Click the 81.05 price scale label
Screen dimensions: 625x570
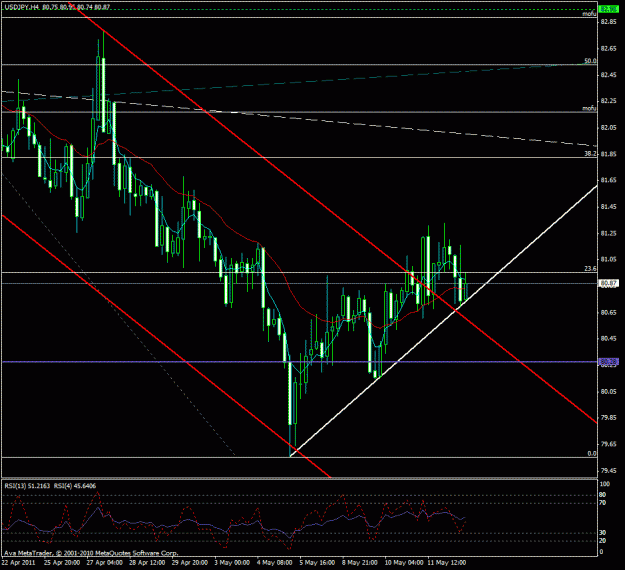608,259
